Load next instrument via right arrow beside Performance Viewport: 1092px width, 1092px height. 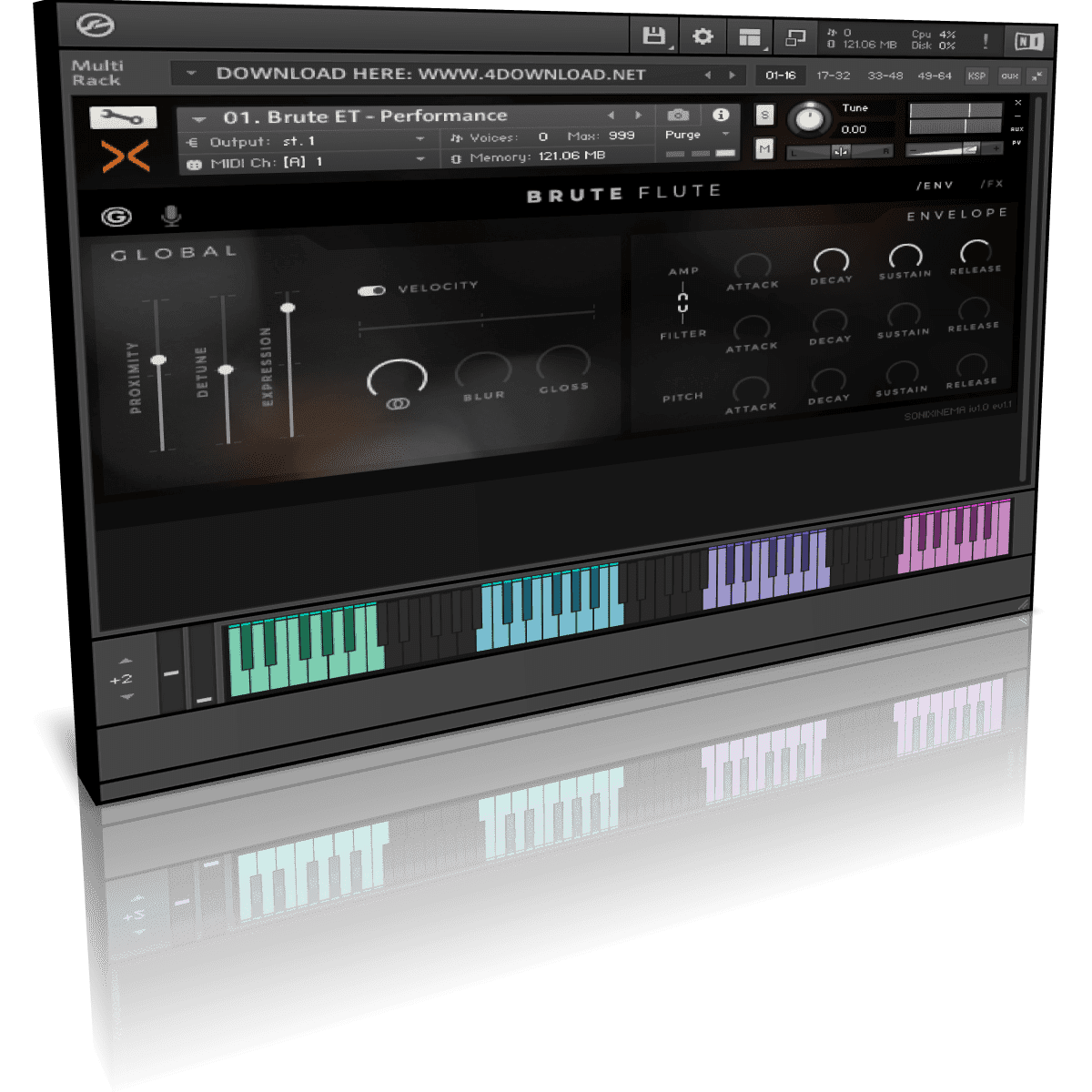(x=639, y=116)
